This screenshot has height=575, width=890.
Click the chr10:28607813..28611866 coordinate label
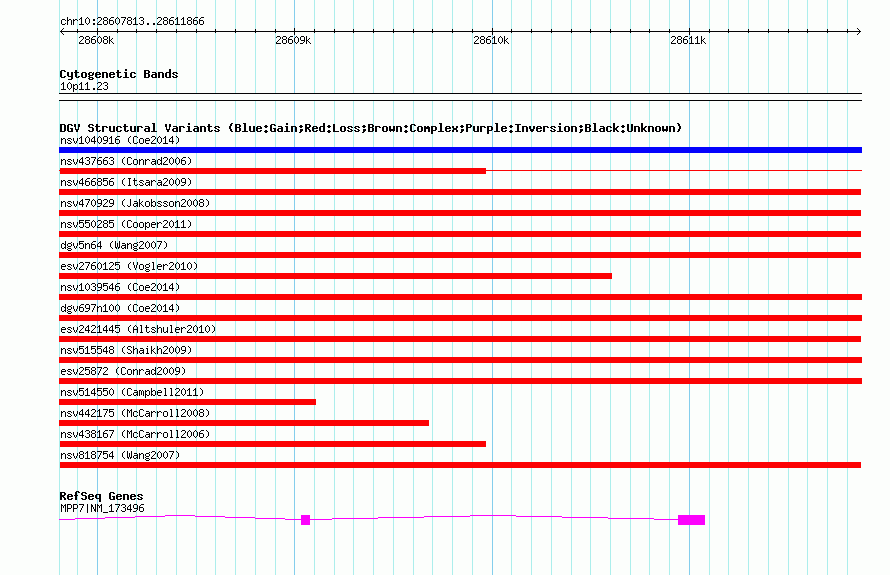[x=132, y=22]
